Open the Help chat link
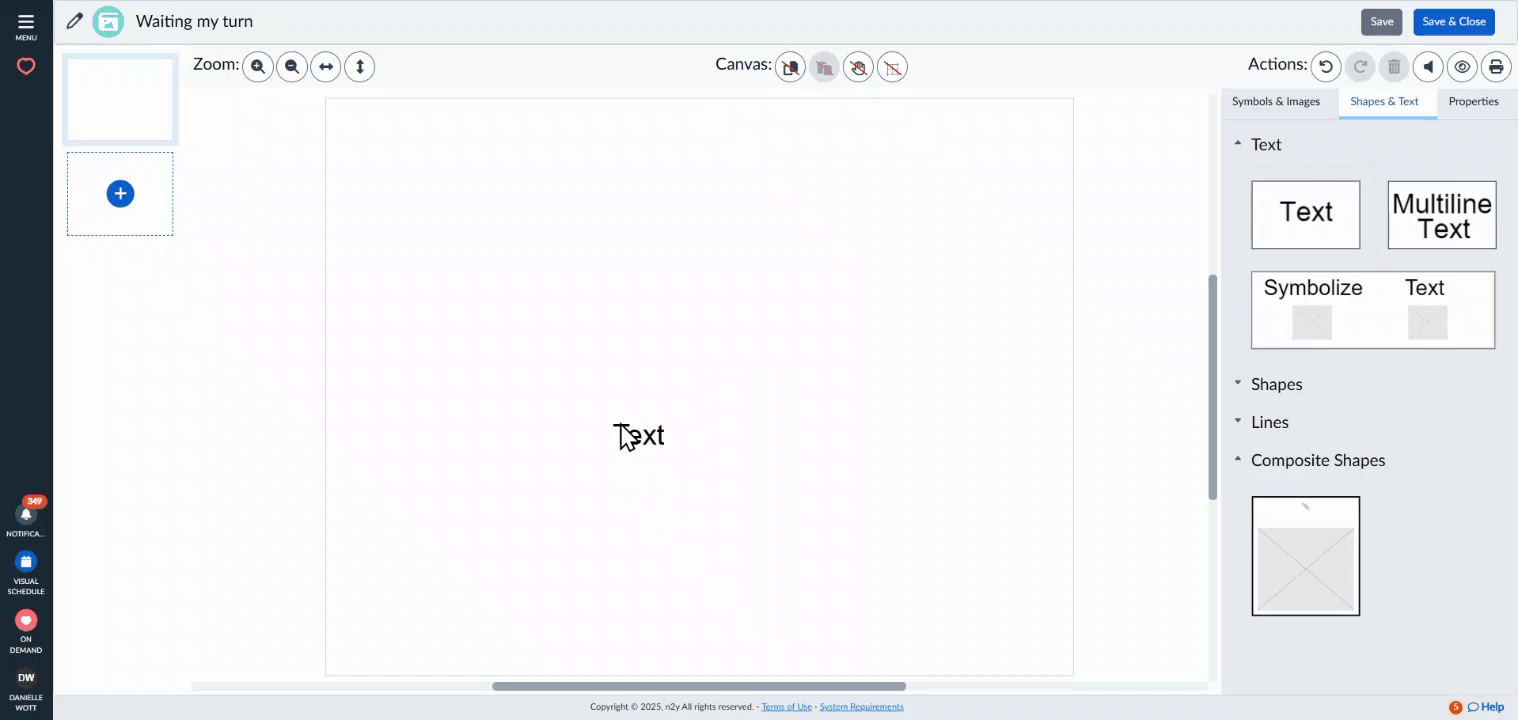Image resolution: width=1518 pixels, height=720 pixels. [x=1486, y=707]
